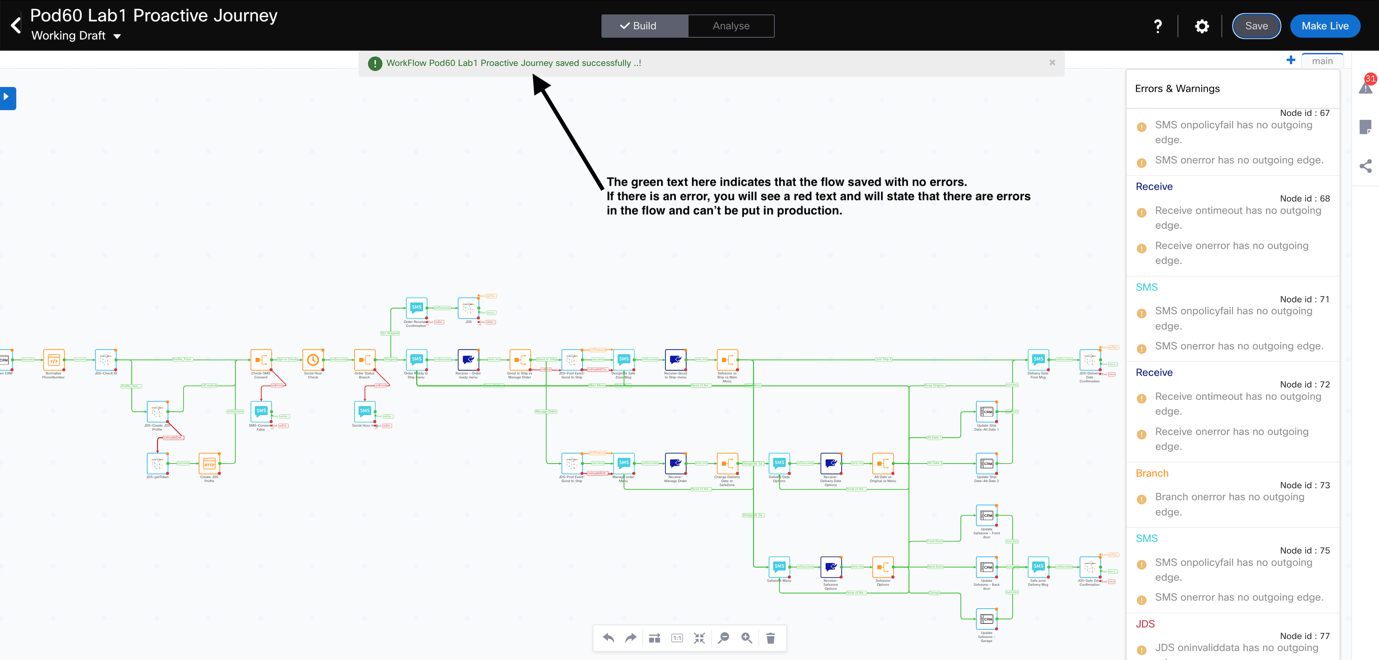Select the Safezone Options branch node

[x=882, y=567]
